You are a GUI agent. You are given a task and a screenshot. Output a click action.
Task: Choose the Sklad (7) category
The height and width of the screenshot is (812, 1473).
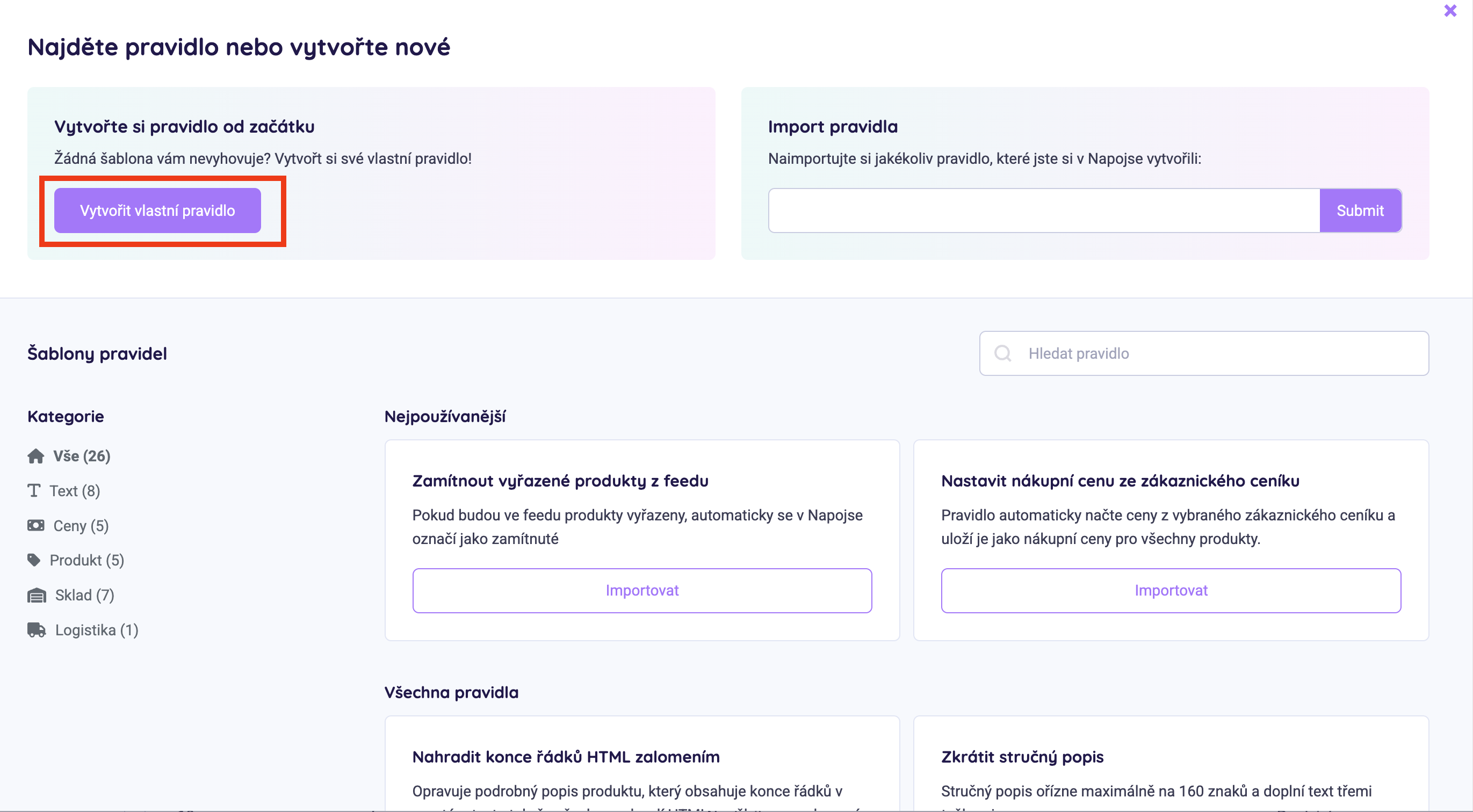point(85,595)
